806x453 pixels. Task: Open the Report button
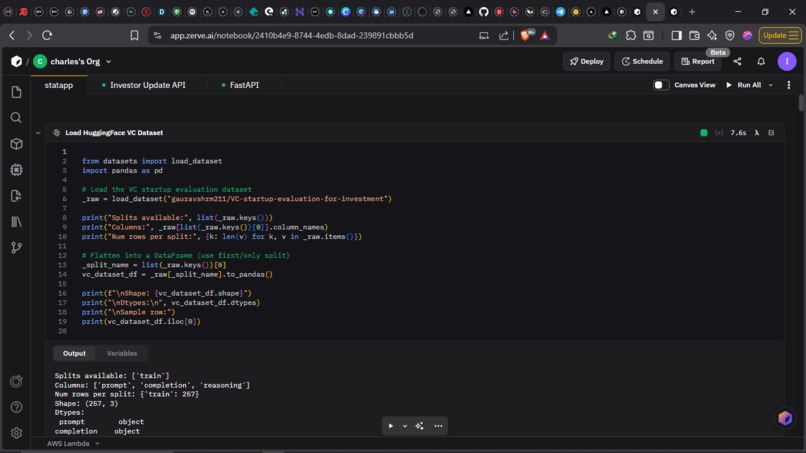(698, 62)
